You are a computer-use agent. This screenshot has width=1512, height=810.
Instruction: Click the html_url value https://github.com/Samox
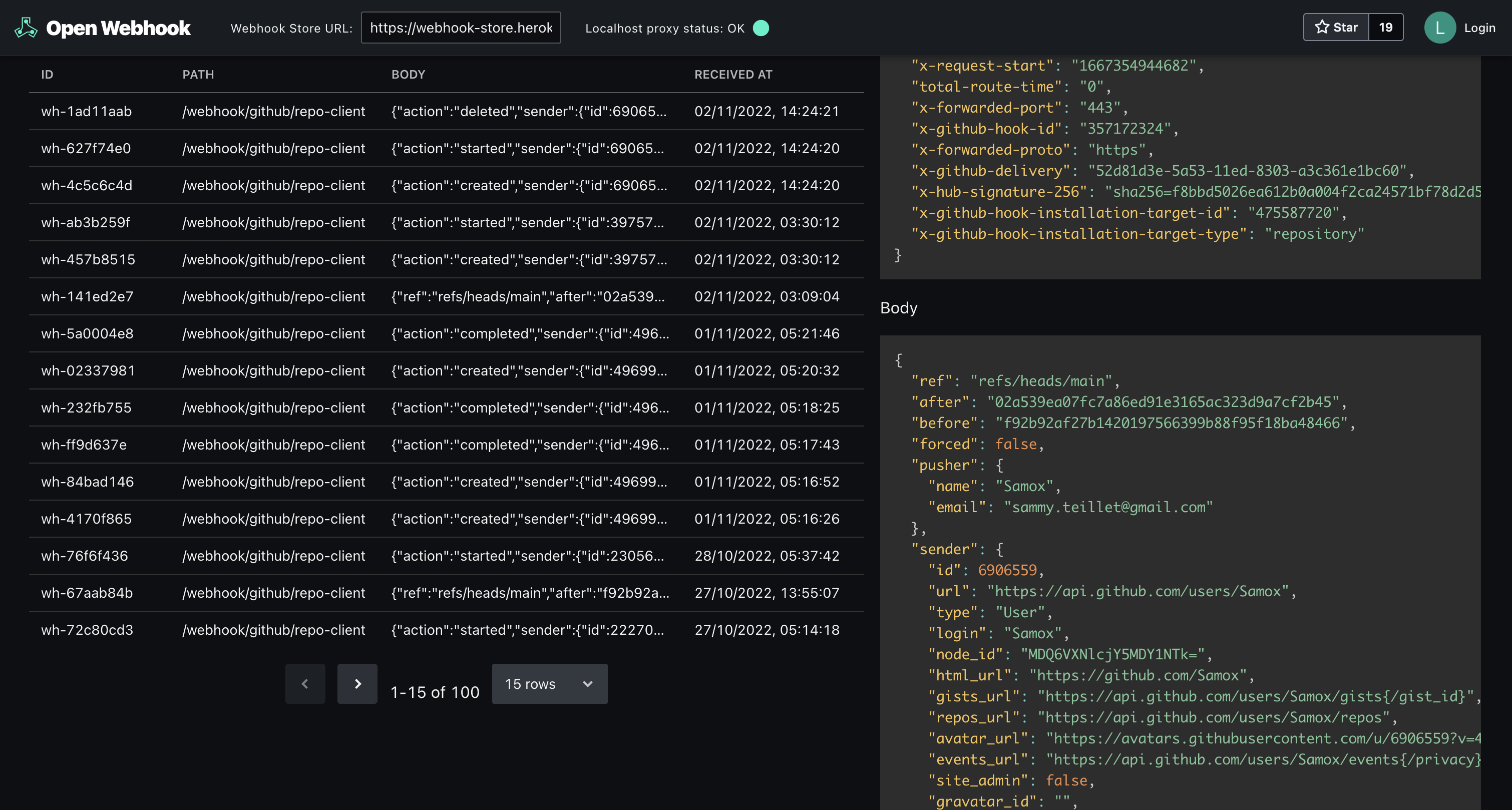pyautogui.click(x=1138, y=676)
